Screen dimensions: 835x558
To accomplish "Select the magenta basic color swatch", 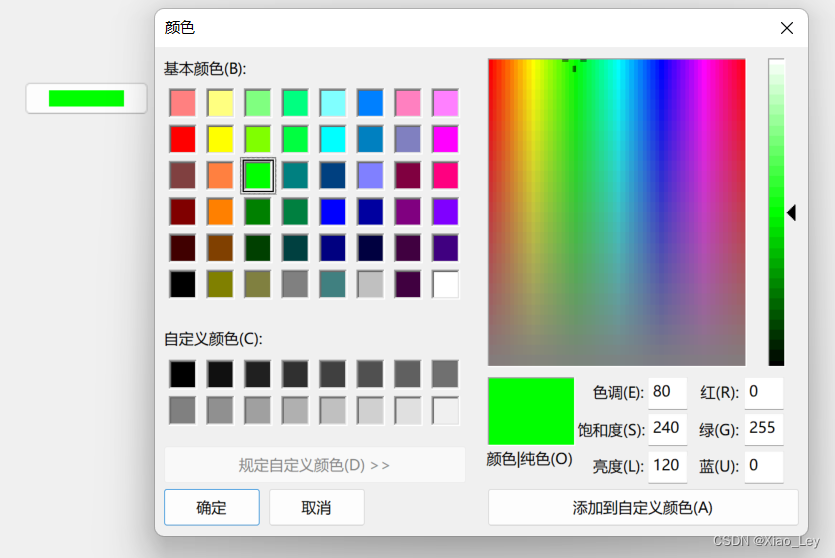I will click(x=445, y=139).
